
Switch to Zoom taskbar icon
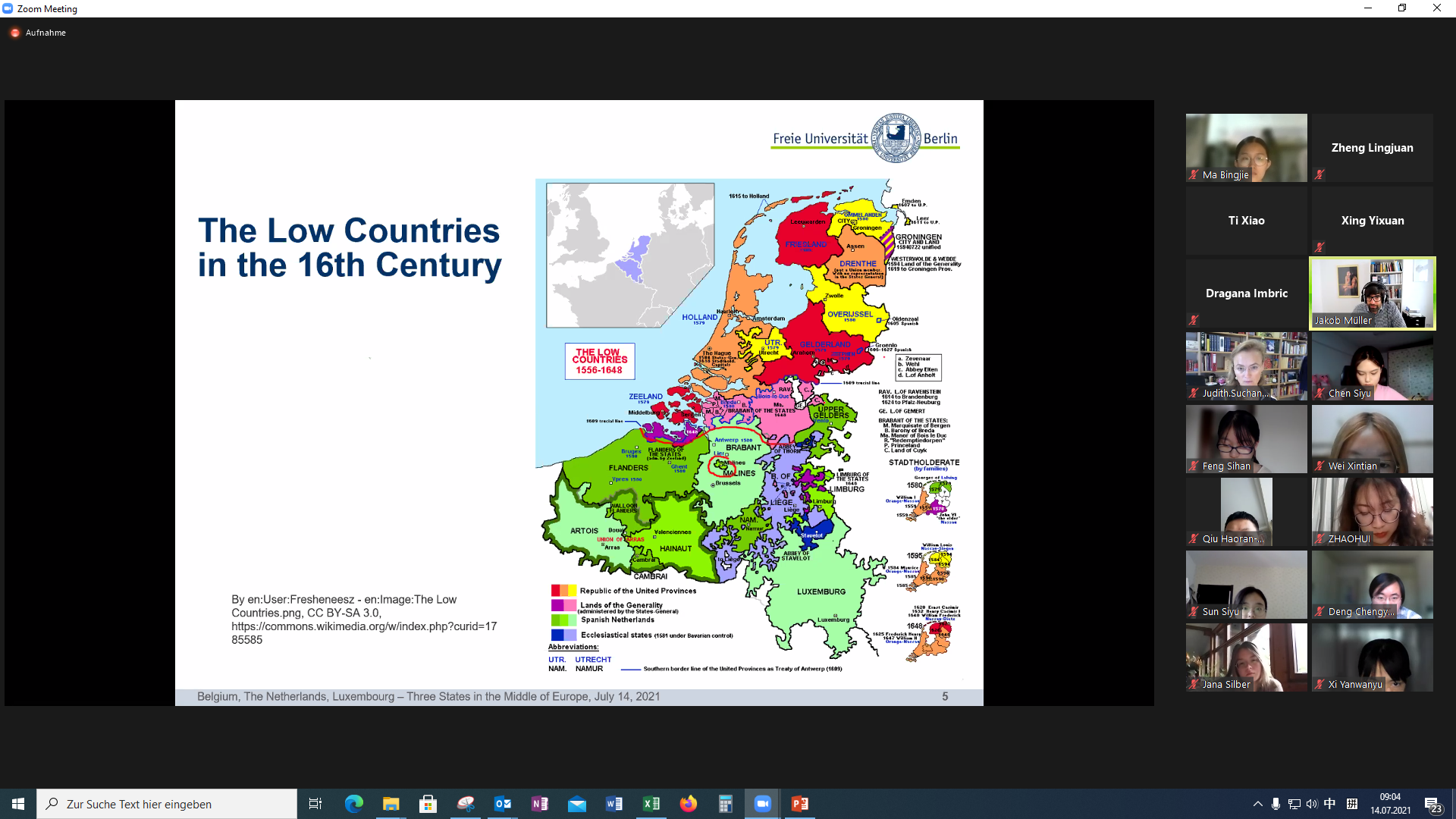[762, 804]
